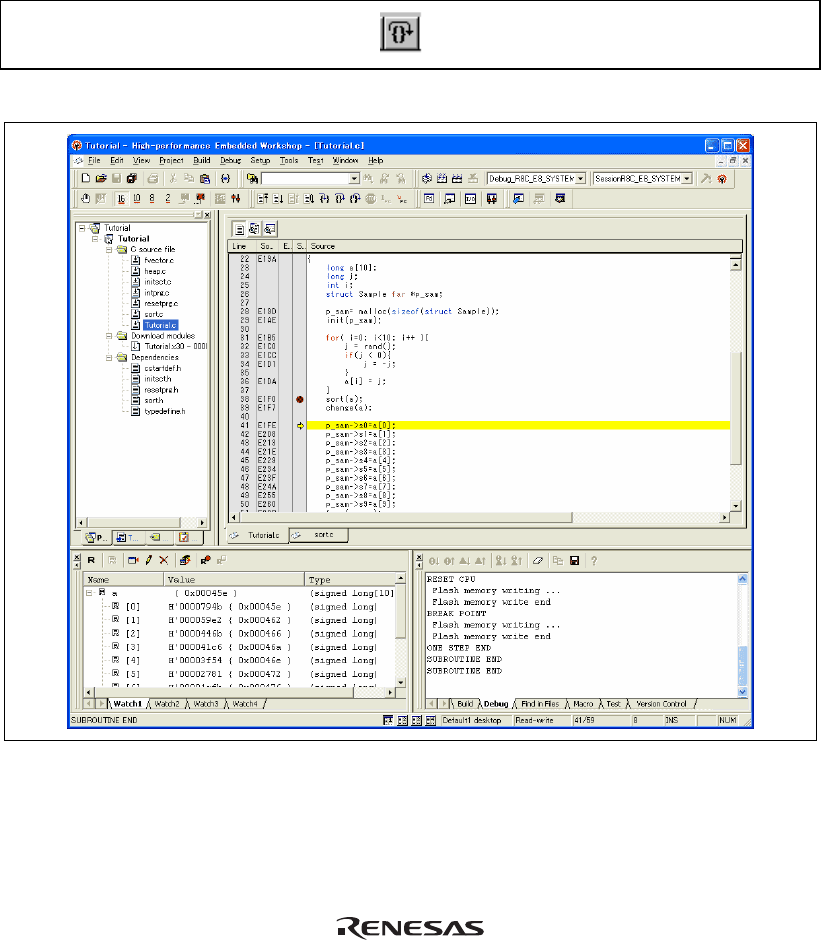This screenshot has width=821, height=940.
Task: Click the New File toolbar icon
Action: pyautogui.click(x=86, y=178)
